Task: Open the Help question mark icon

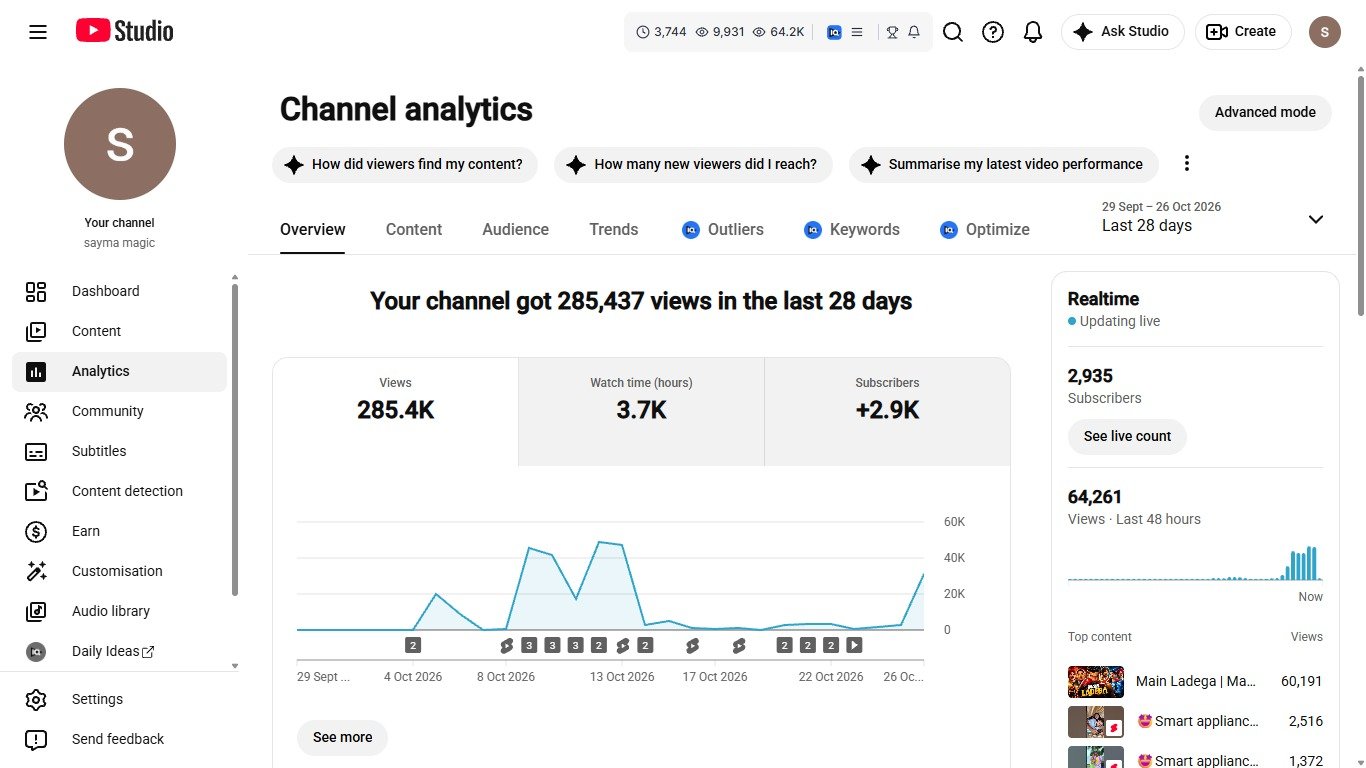Action: [993, 32]
